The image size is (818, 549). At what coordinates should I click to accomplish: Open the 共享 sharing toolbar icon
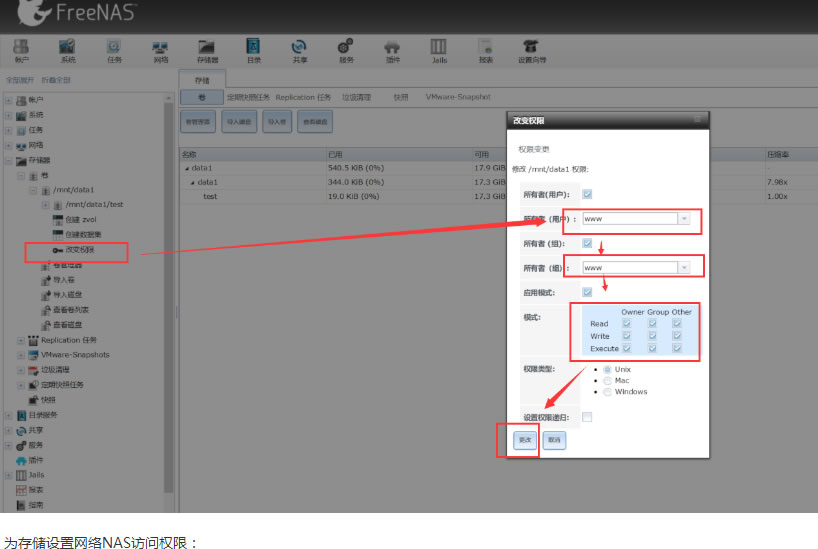298,51
